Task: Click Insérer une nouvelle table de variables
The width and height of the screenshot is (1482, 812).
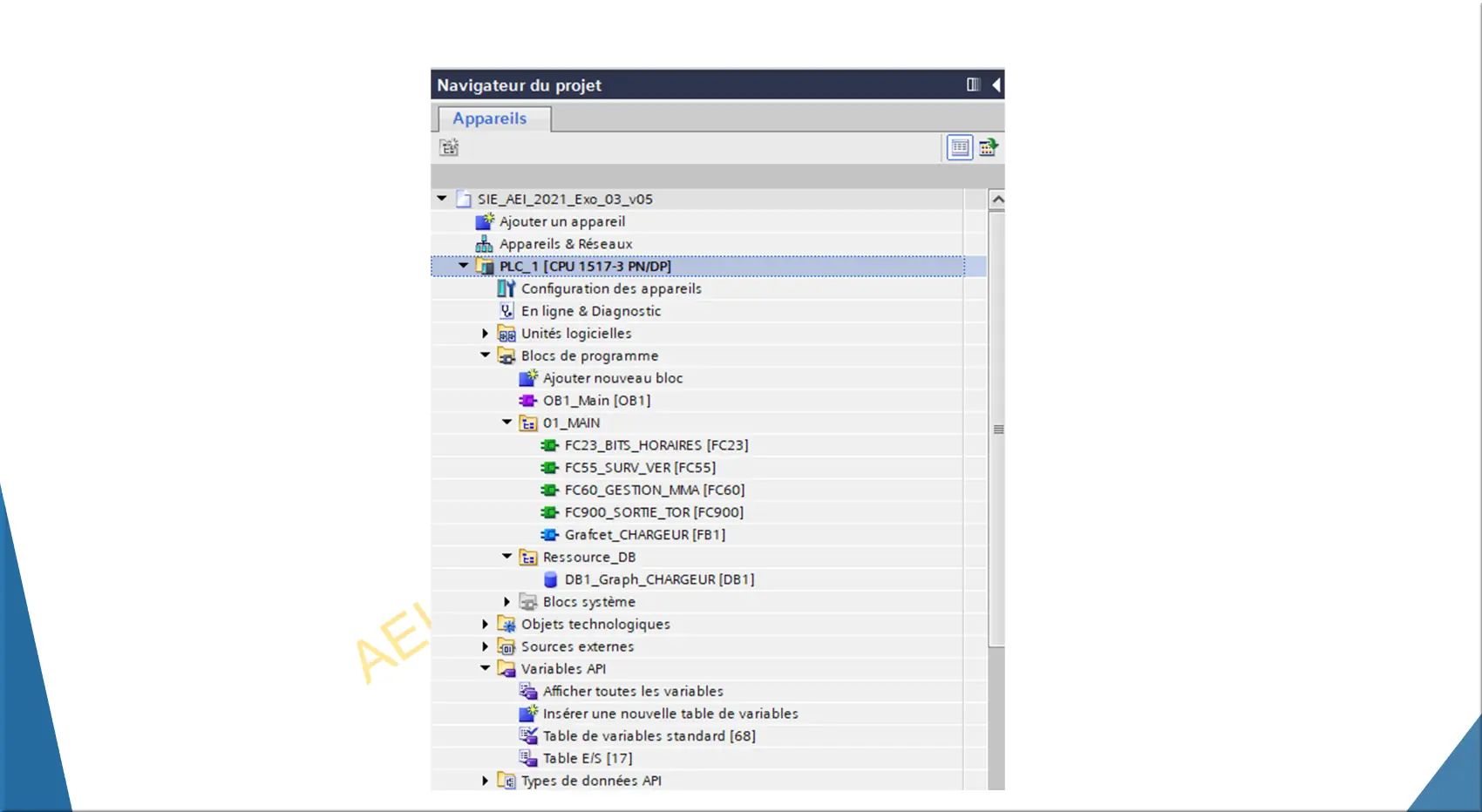Action: coord(670,714)
